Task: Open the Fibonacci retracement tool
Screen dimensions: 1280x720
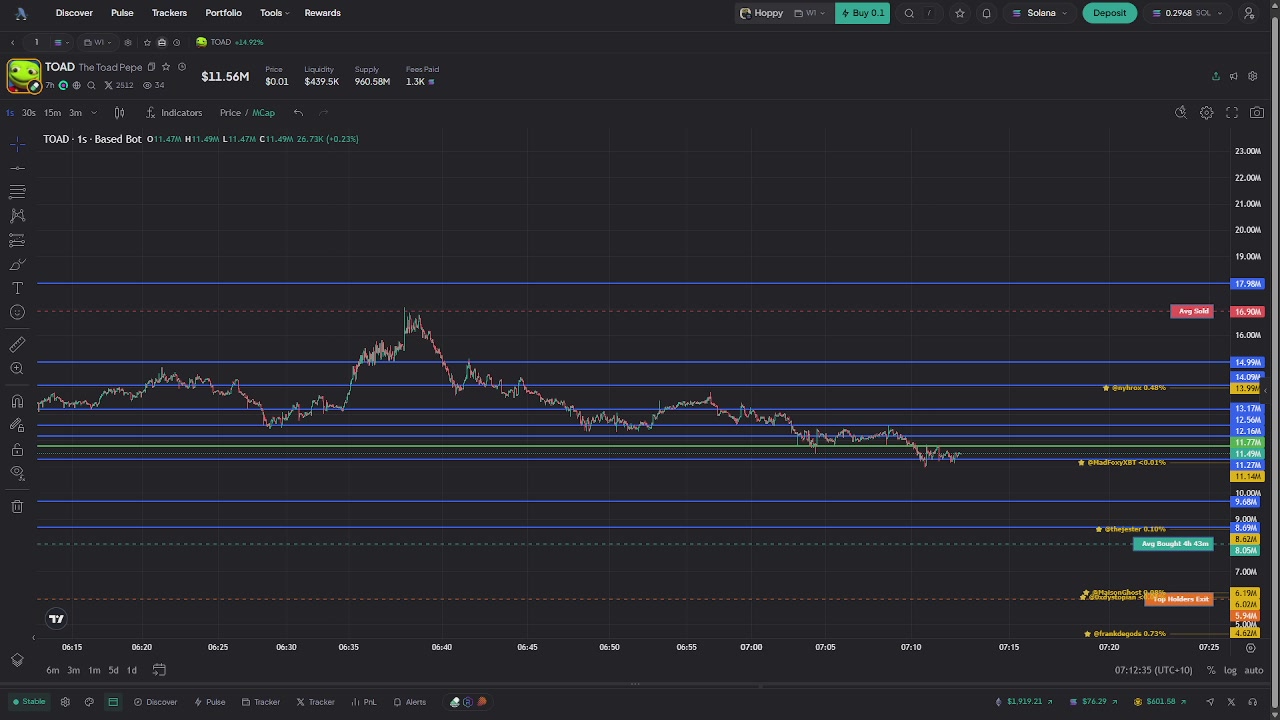Action: (17, 192)
